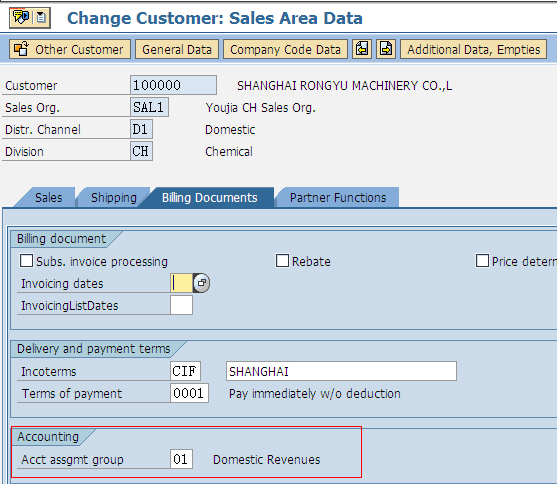Tick the Rebate checkbox
557x484 pixels.
point(282,260)
